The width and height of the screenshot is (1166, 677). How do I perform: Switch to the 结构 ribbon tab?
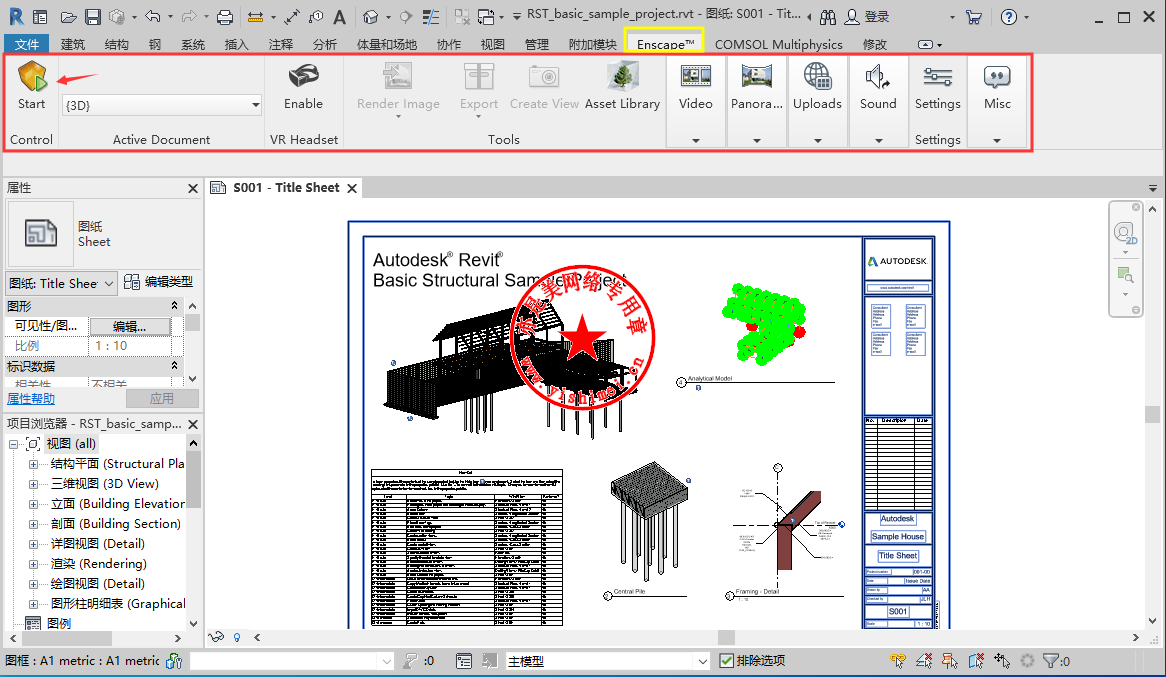click(117, 45)
